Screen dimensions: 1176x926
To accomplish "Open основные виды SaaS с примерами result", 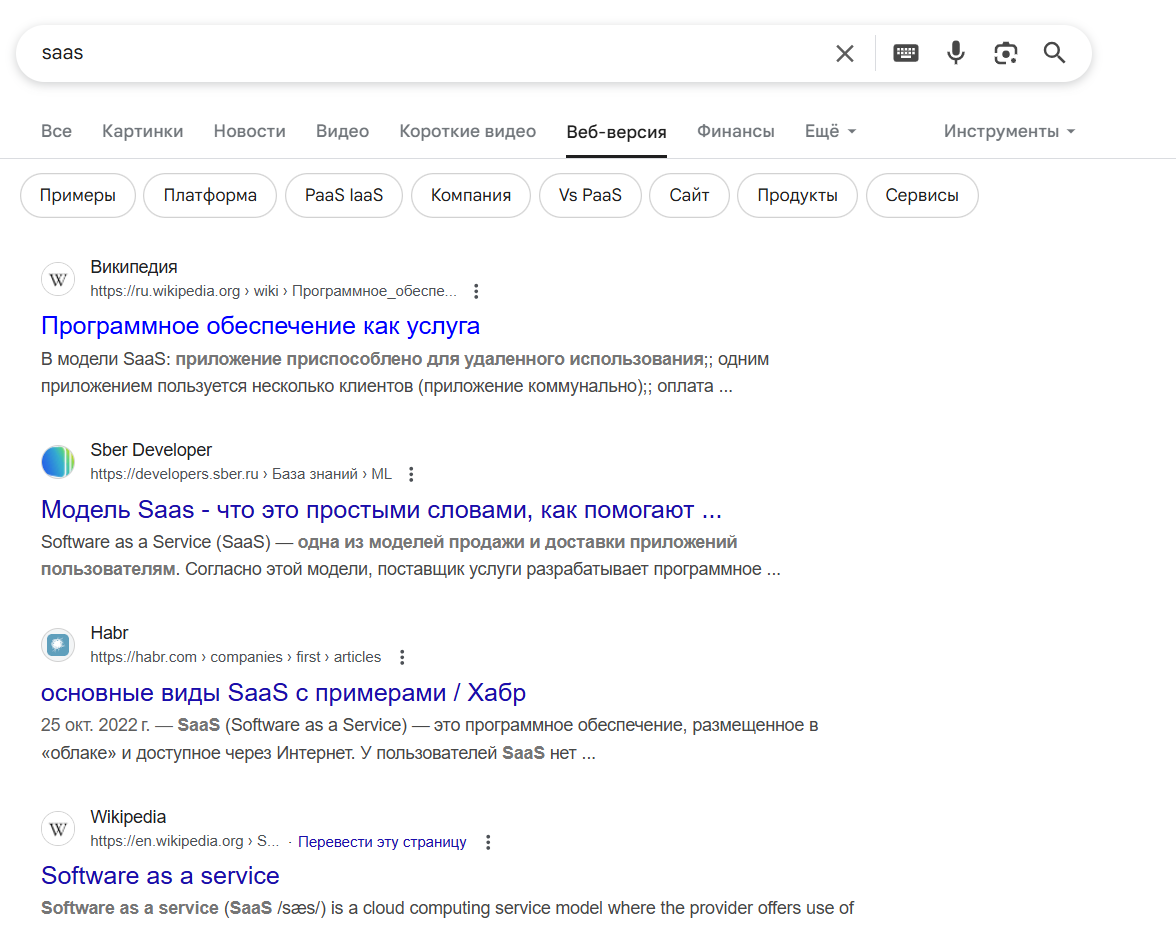I will coord(283,693).
